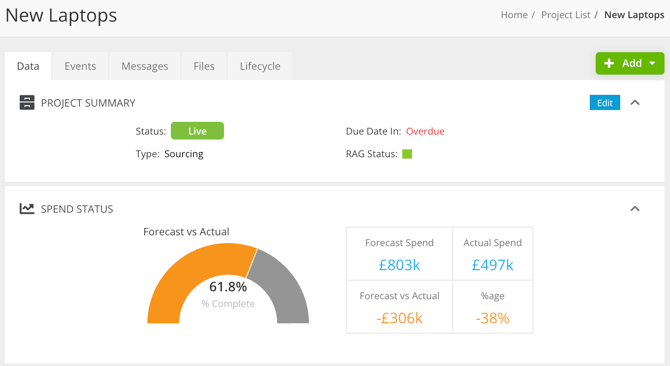
Task: Click the Spend Status chart icon
Action: (27, 208)
